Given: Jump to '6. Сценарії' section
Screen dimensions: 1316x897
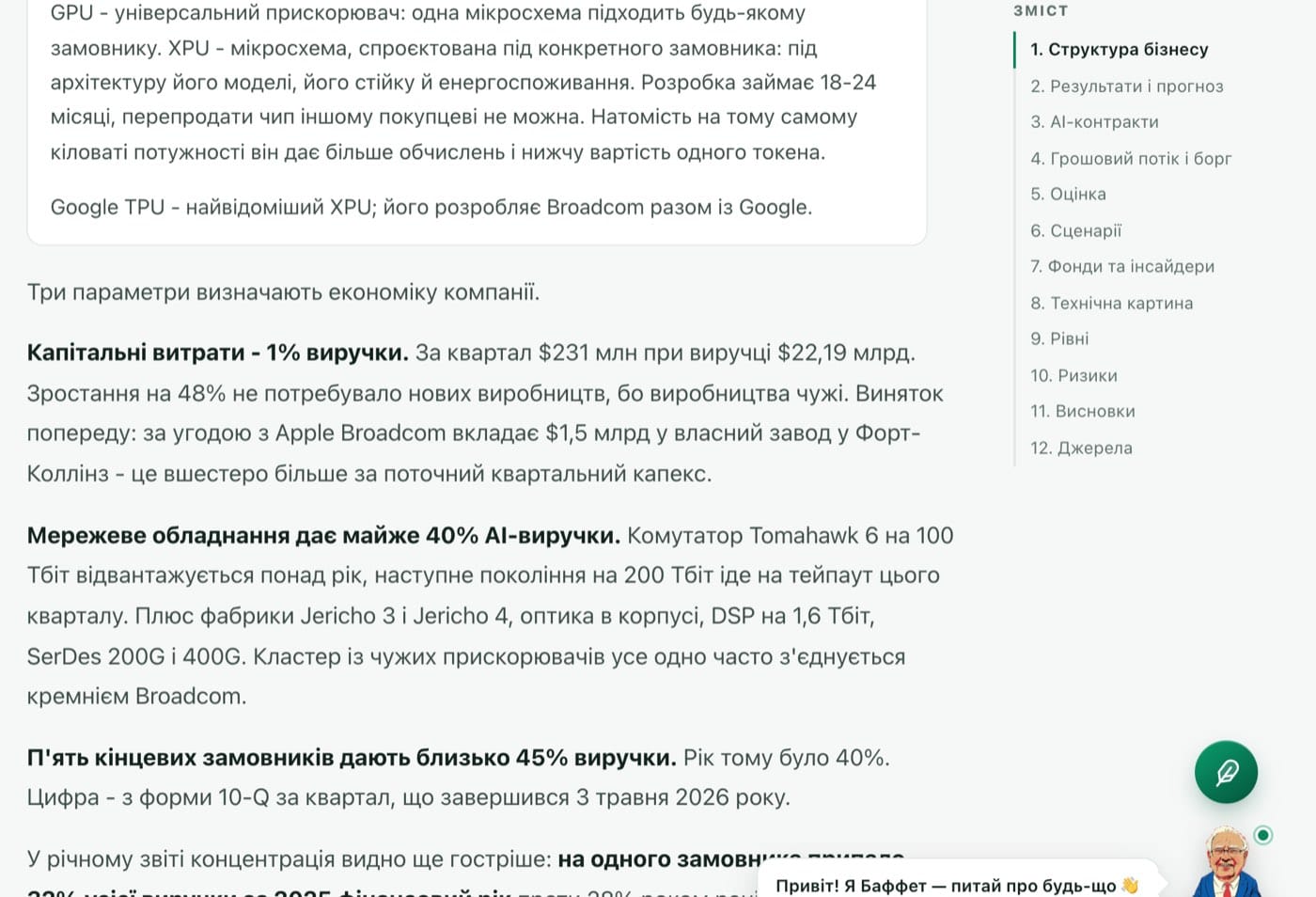Looking at the screenshot, I should (x=1075, y=231).
